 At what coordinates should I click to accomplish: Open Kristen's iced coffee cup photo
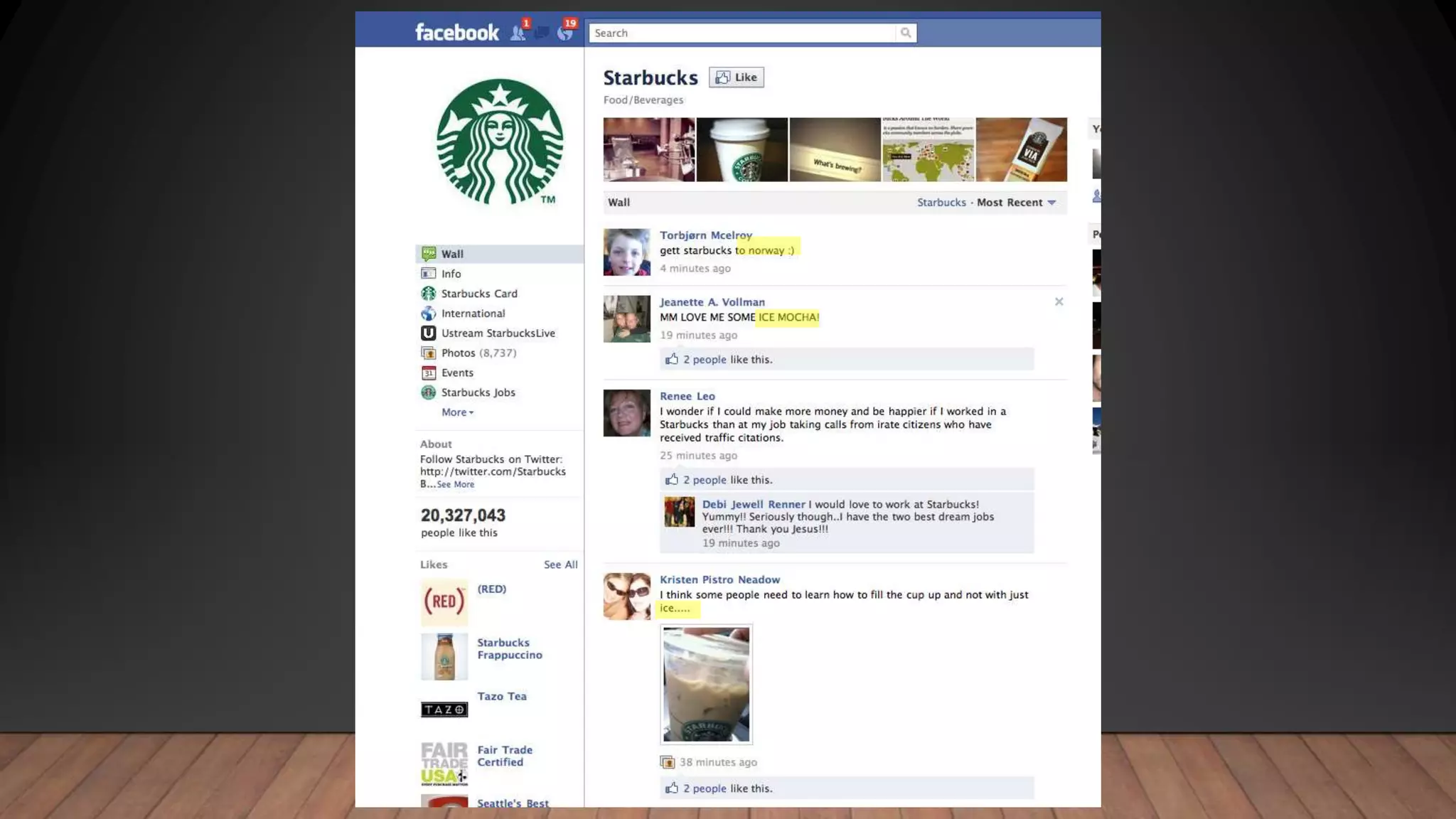(705, 684)
